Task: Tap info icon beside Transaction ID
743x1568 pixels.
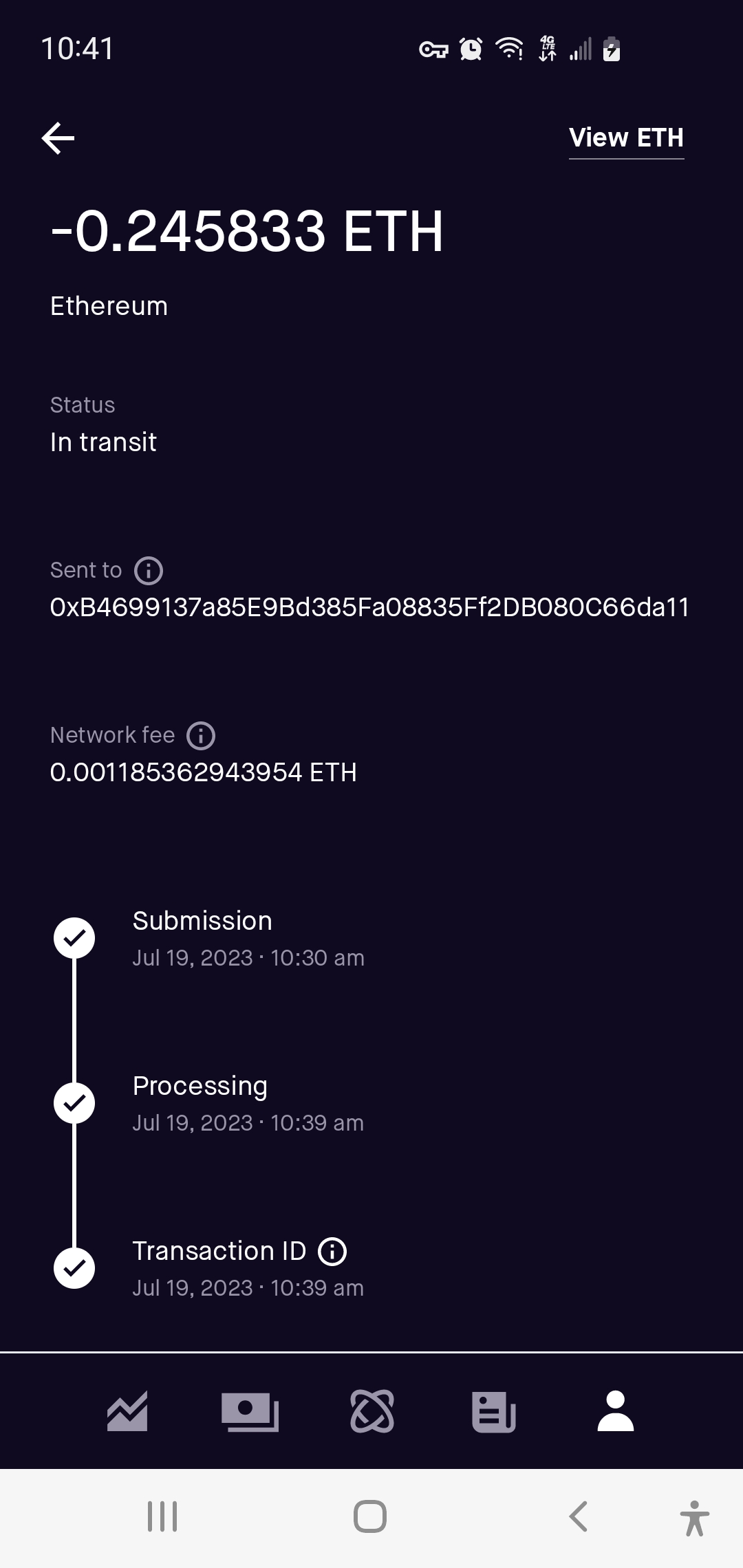Action: point(332,1251)
